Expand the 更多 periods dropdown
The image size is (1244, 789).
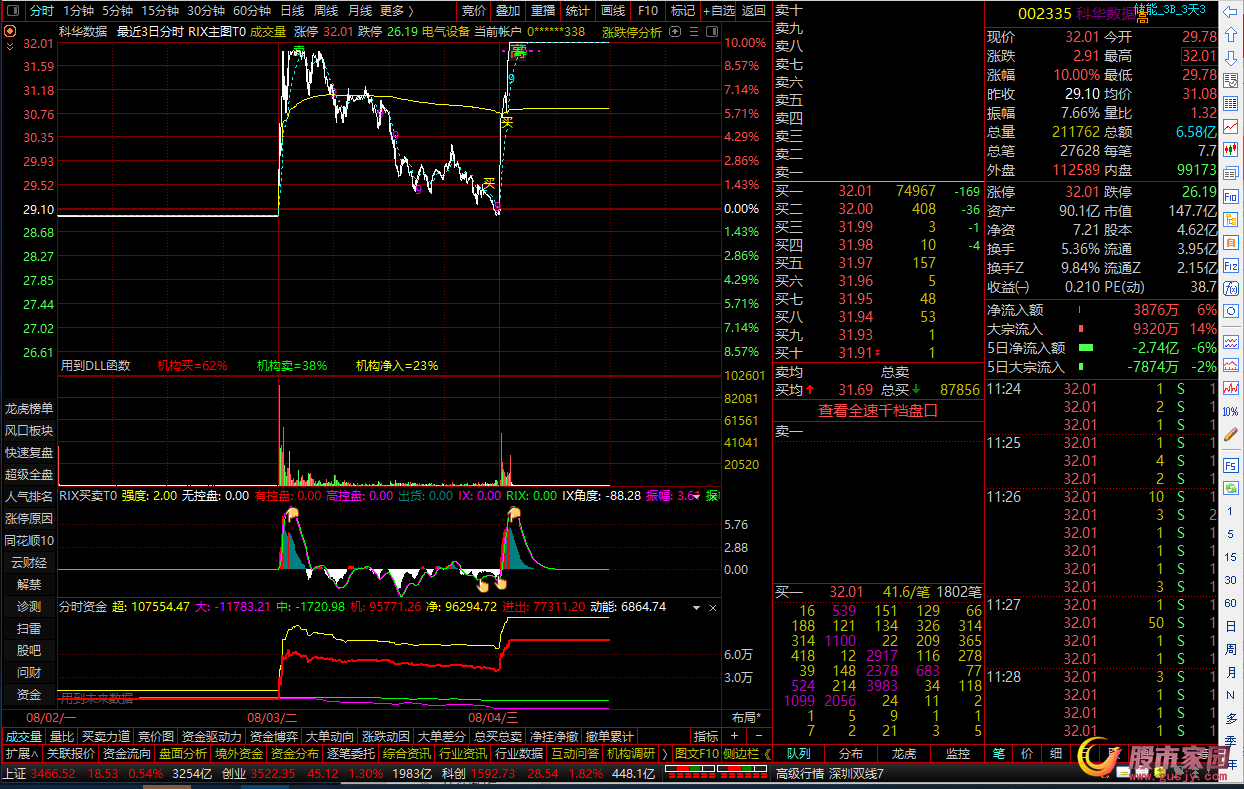point(397,11)
